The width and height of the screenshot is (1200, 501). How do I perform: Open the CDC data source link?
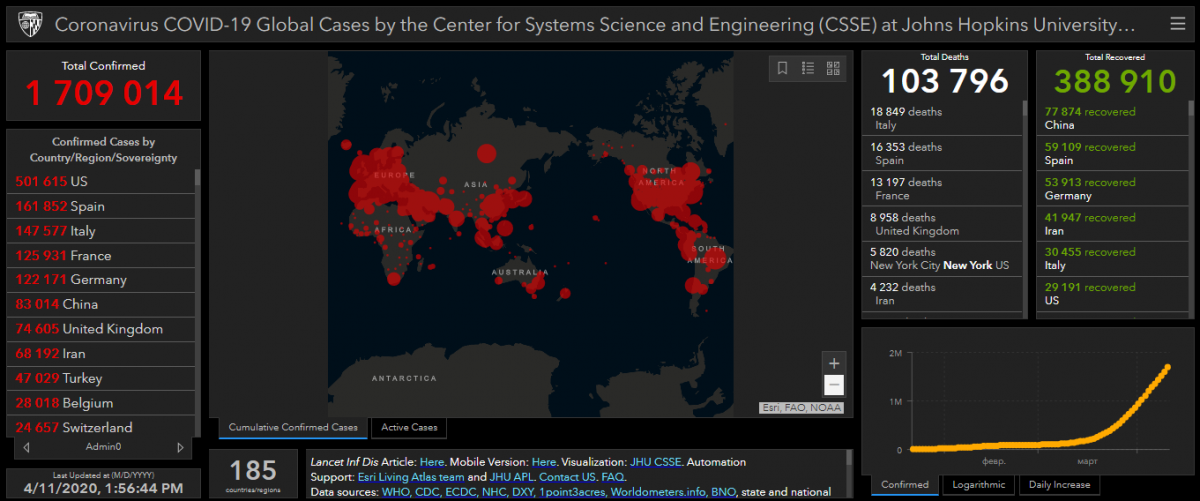tap(428, 492)
